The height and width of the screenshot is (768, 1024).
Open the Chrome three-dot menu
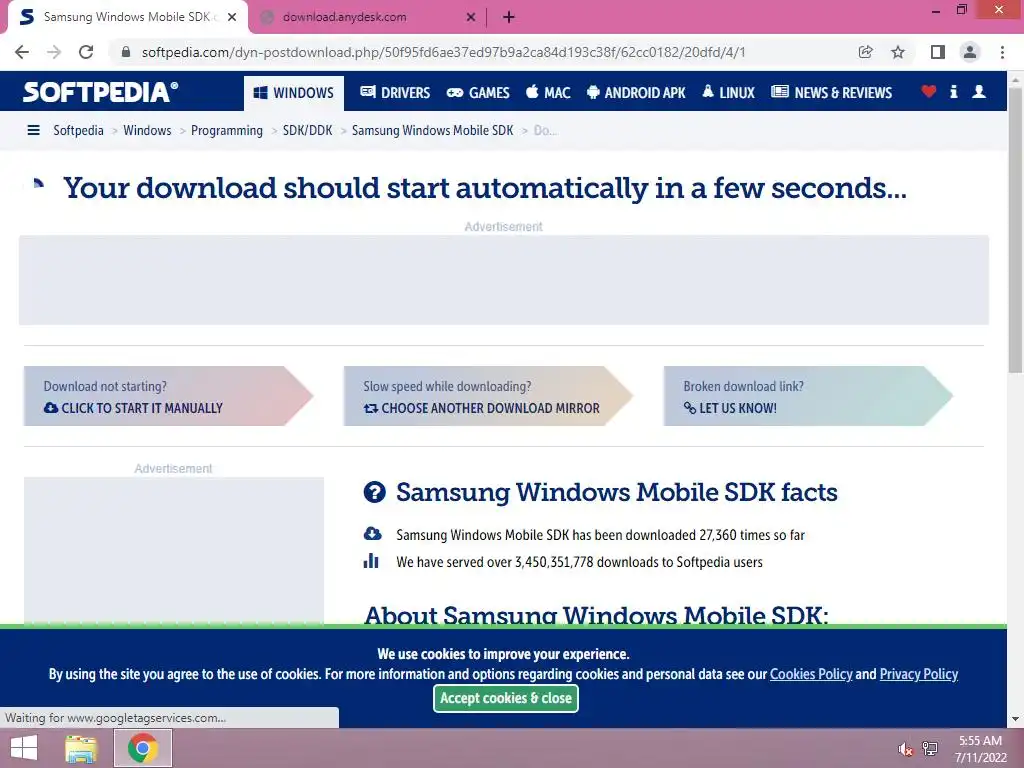(1002, 52)
